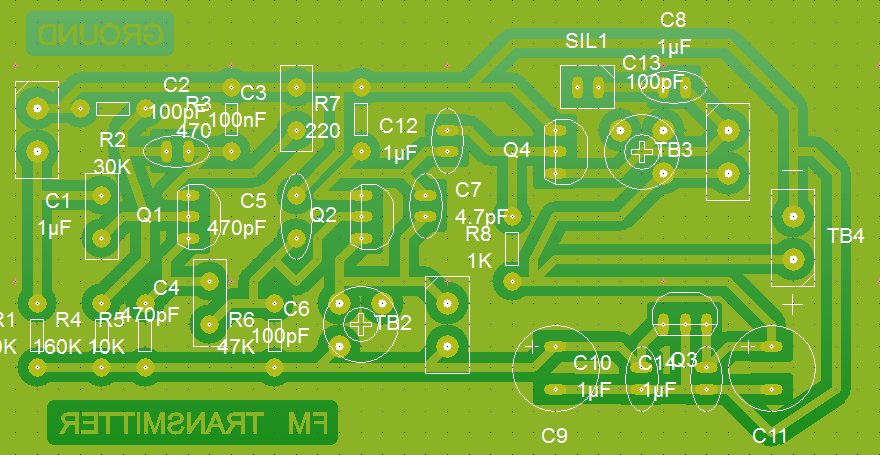This screenshot has height=455, width=880.
Task: Select the C7 capacitor label
Action: 468,190
